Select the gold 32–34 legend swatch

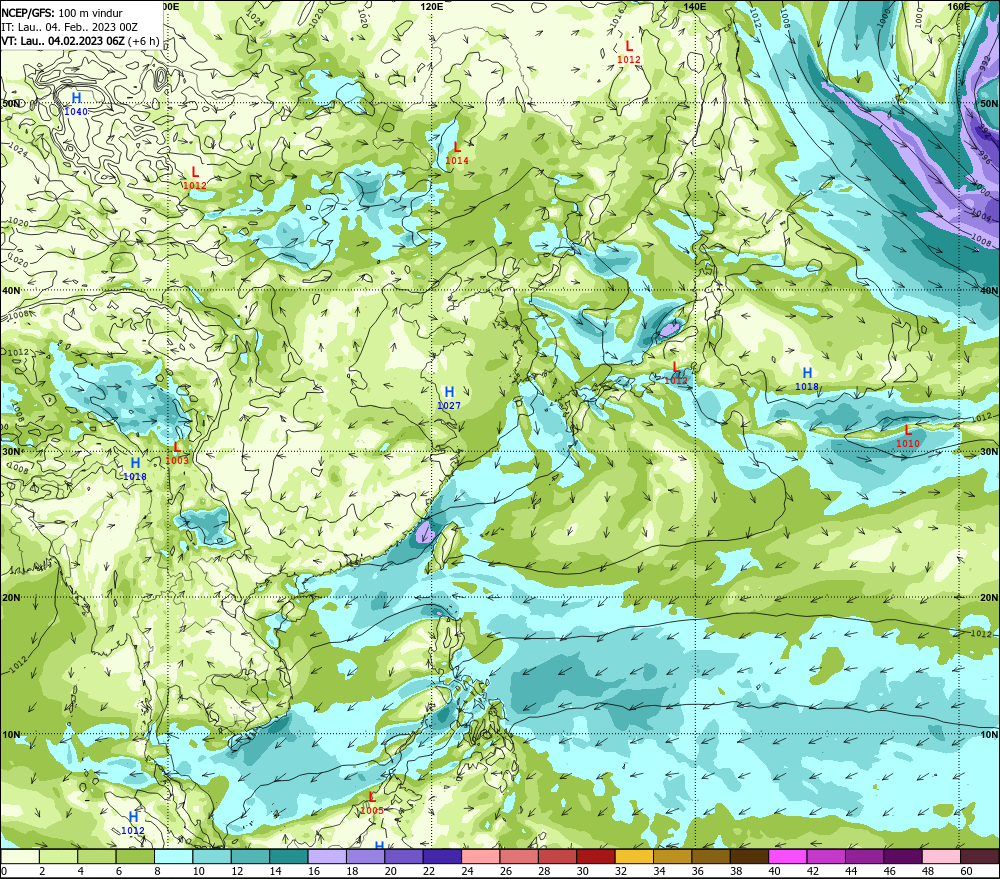[x=634, y=857]
